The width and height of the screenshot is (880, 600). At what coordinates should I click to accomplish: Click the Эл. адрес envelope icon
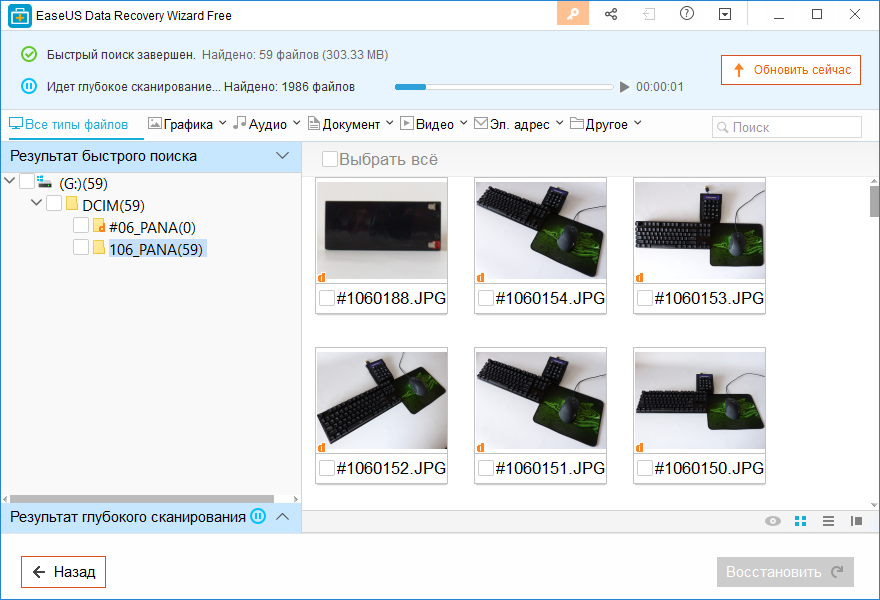coord(481,123)
